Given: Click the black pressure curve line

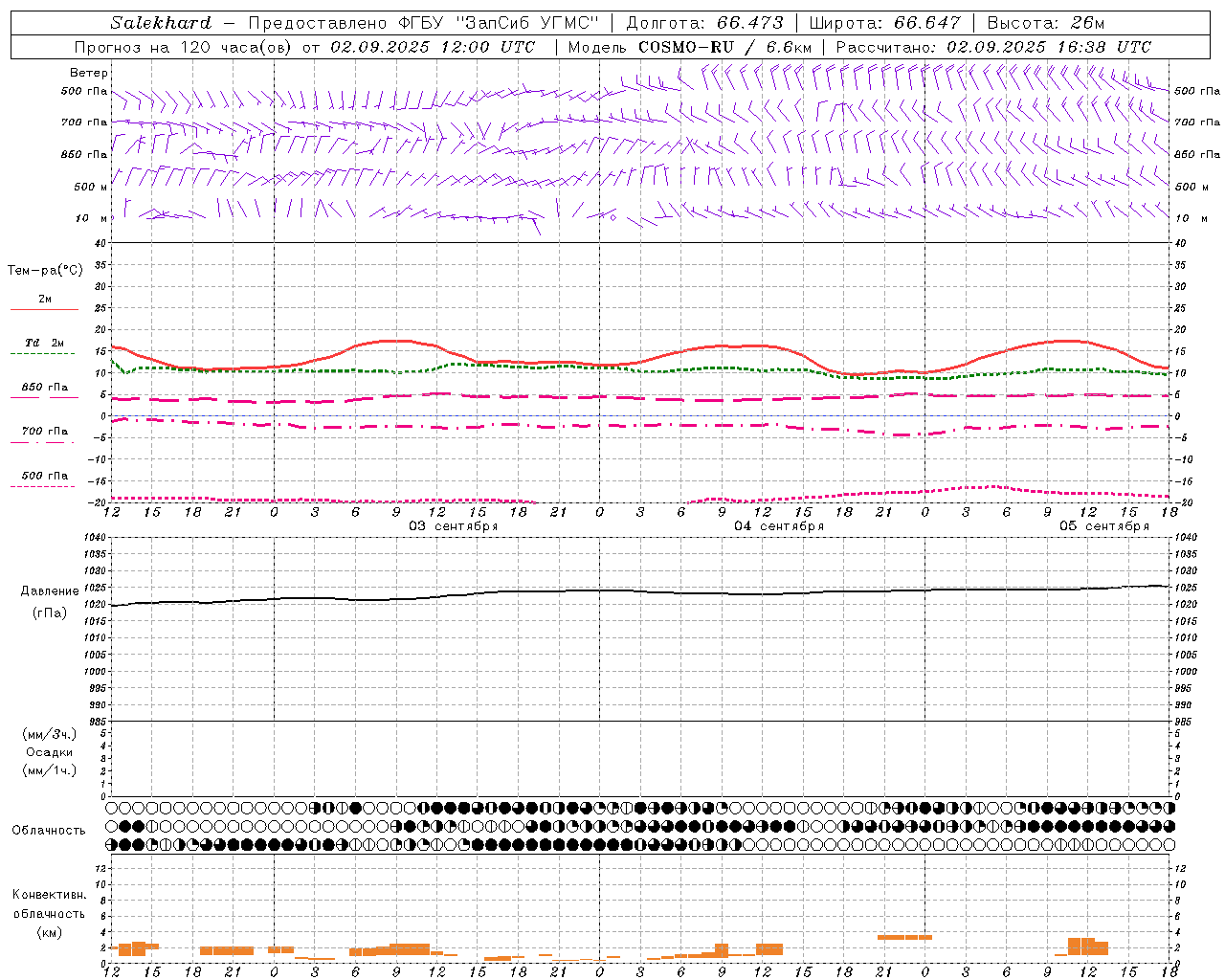Looking at the screenshot, I should click(639, 592).
